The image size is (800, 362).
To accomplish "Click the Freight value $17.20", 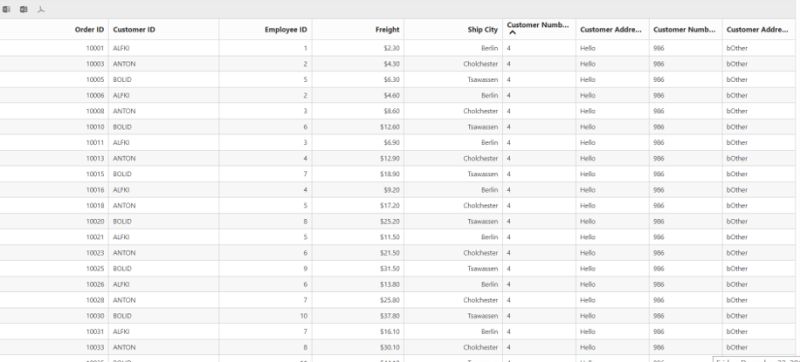I will pyautogui.click(x=390, y=205).
